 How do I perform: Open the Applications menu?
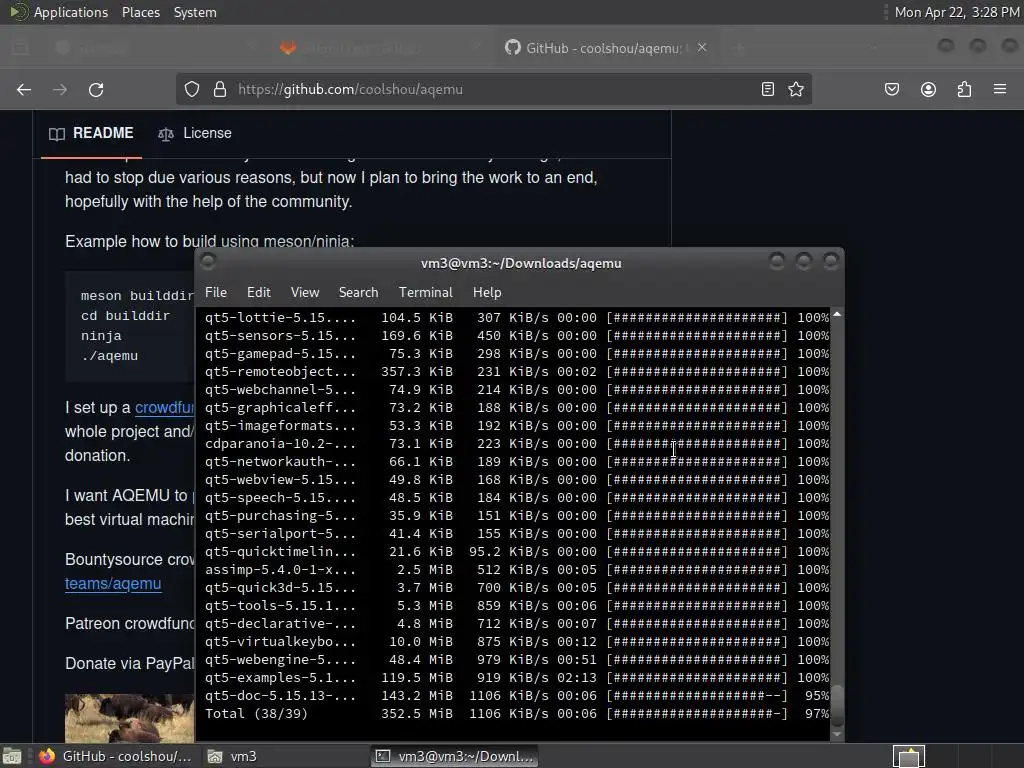(x=71, y=12)
